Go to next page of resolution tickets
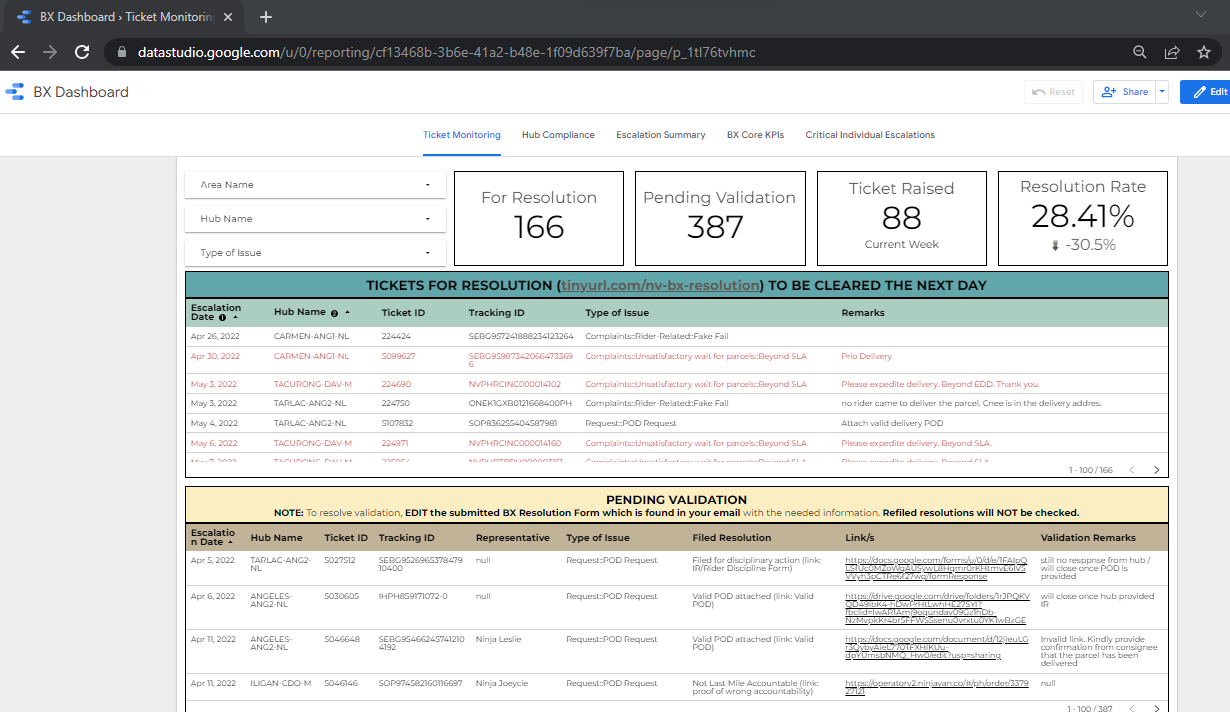This screenshot has height=712, width=1230. [1157, 470]
